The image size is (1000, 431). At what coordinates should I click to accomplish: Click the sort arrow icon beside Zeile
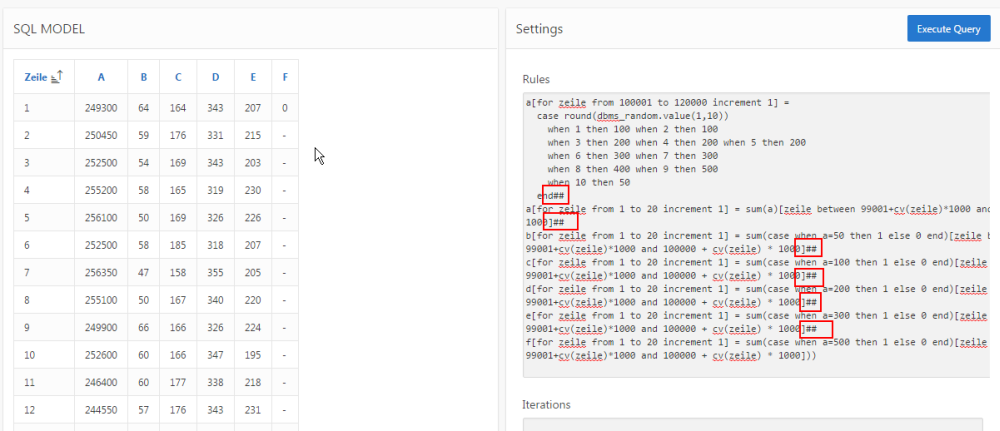pos(57,77)
